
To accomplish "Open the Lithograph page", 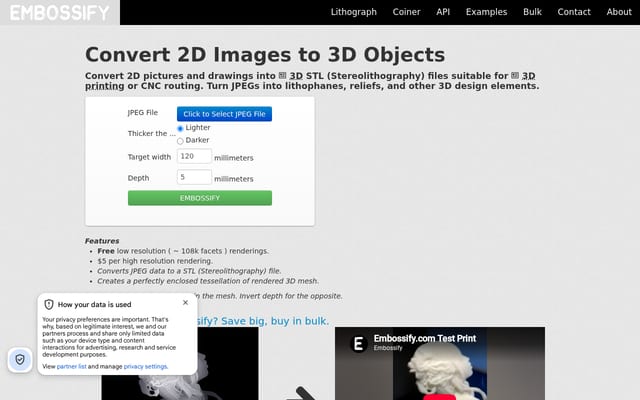I will [x=353, y=12].
